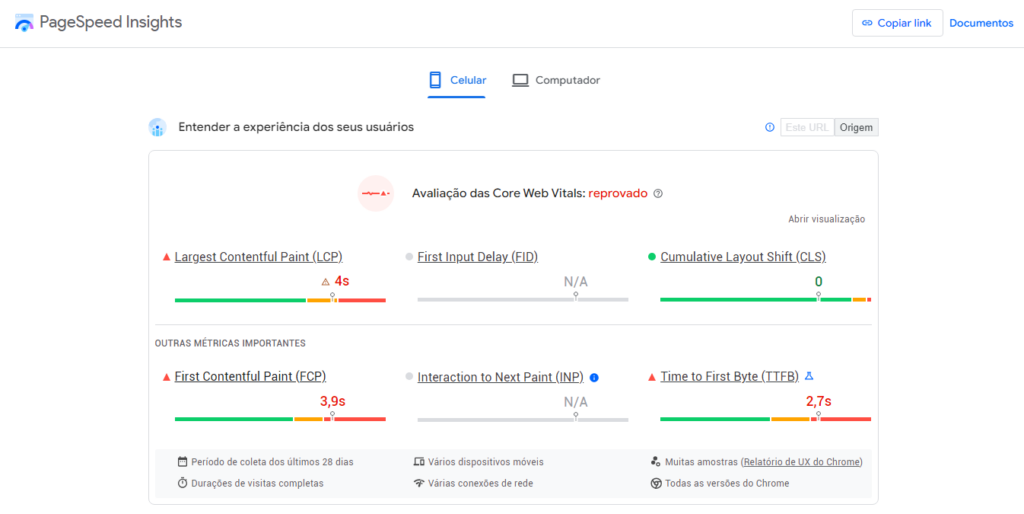The image size is (1024, 514).
Task: Click the Core Web Vitals failed assessment icon
Action: pos(376,193)
